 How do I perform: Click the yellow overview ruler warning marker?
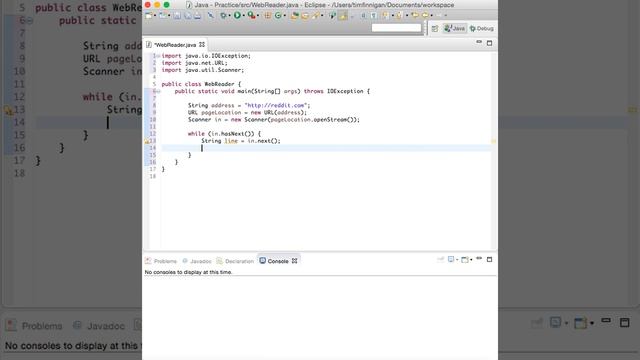coord(493,141)
